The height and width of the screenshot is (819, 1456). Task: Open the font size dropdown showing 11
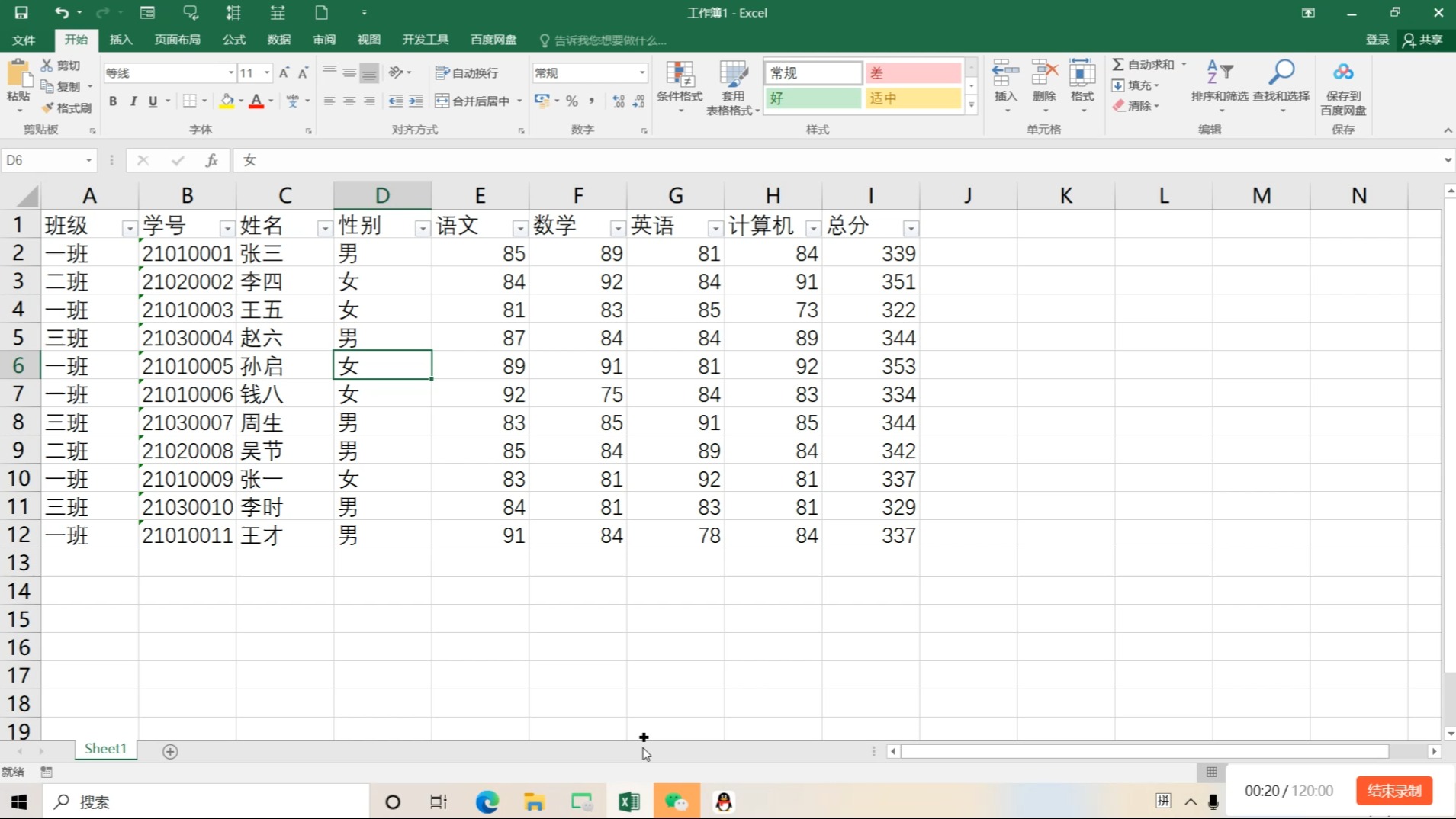pos(267,72)
